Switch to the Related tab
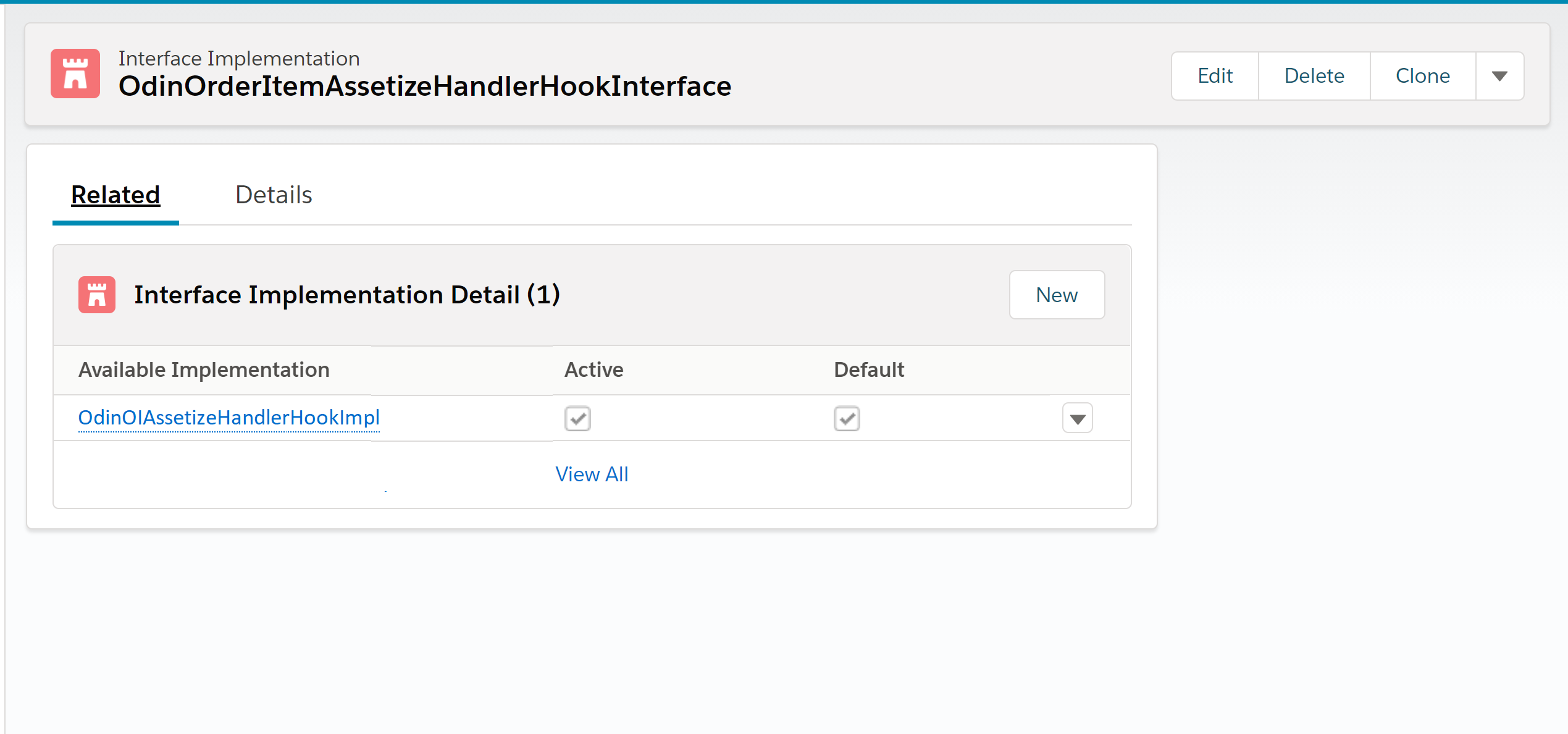The width and height of the screenshot is (1568, 734). [x=115, y=195]
